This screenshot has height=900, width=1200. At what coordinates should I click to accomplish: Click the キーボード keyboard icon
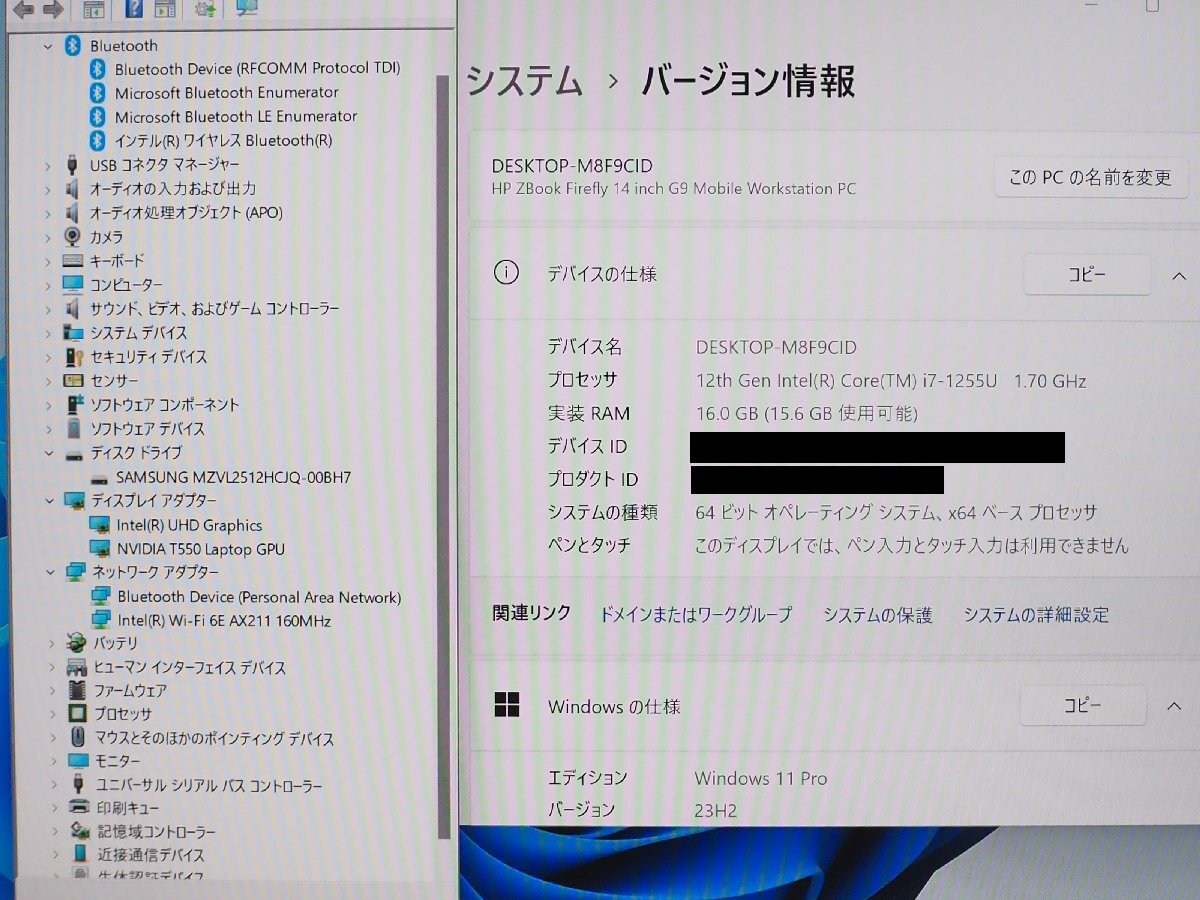pyautogui.click(x=73, y=261)
